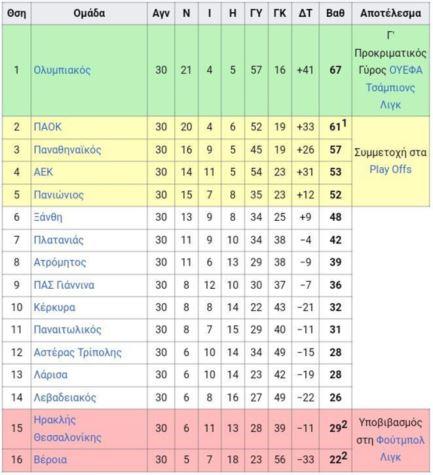Click the Παναιτωλικός link
The width and height of the screenshot is (433, 475).
[67, 330]
